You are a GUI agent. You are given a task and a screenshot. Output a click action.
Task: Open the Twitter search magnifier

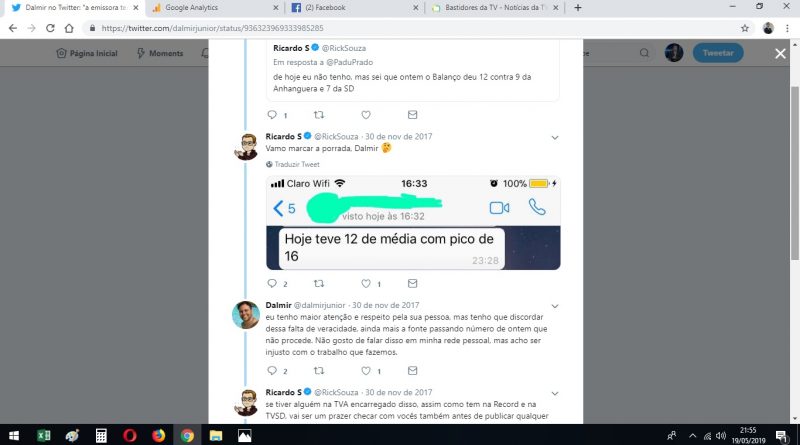point(644,53)
